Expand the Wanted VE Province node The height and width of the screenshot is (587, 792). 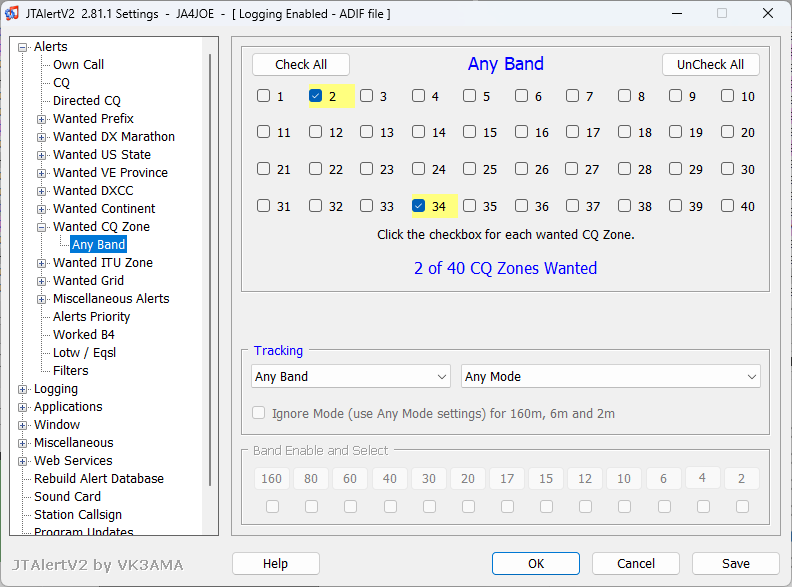click(x=41, y=173)
